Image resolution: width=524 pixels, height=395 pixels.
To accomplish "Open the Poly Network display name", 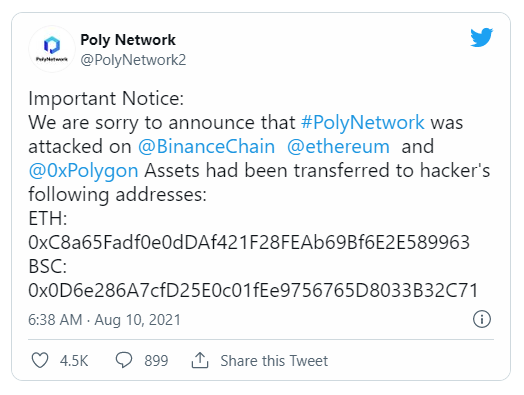I will (128, 40).
